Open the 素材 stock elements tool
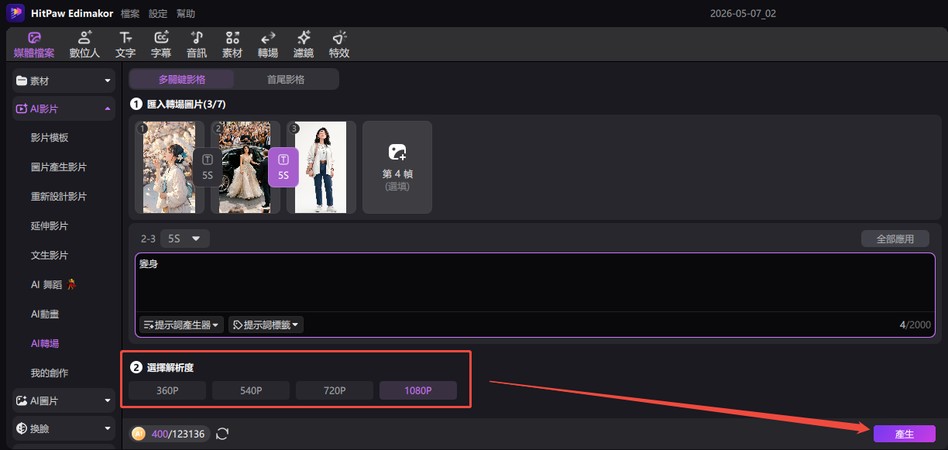The width and height of the screenshot is (948, 450). [x=232, y=45]
